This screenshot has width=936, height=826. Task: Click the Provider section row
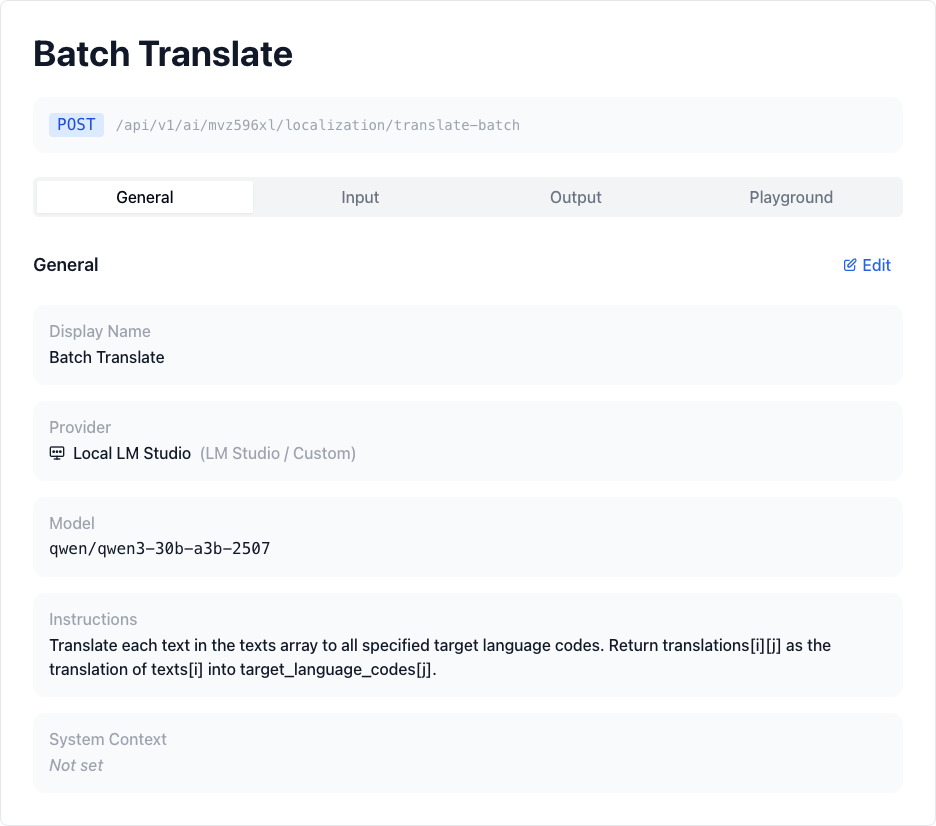[468, 441]
